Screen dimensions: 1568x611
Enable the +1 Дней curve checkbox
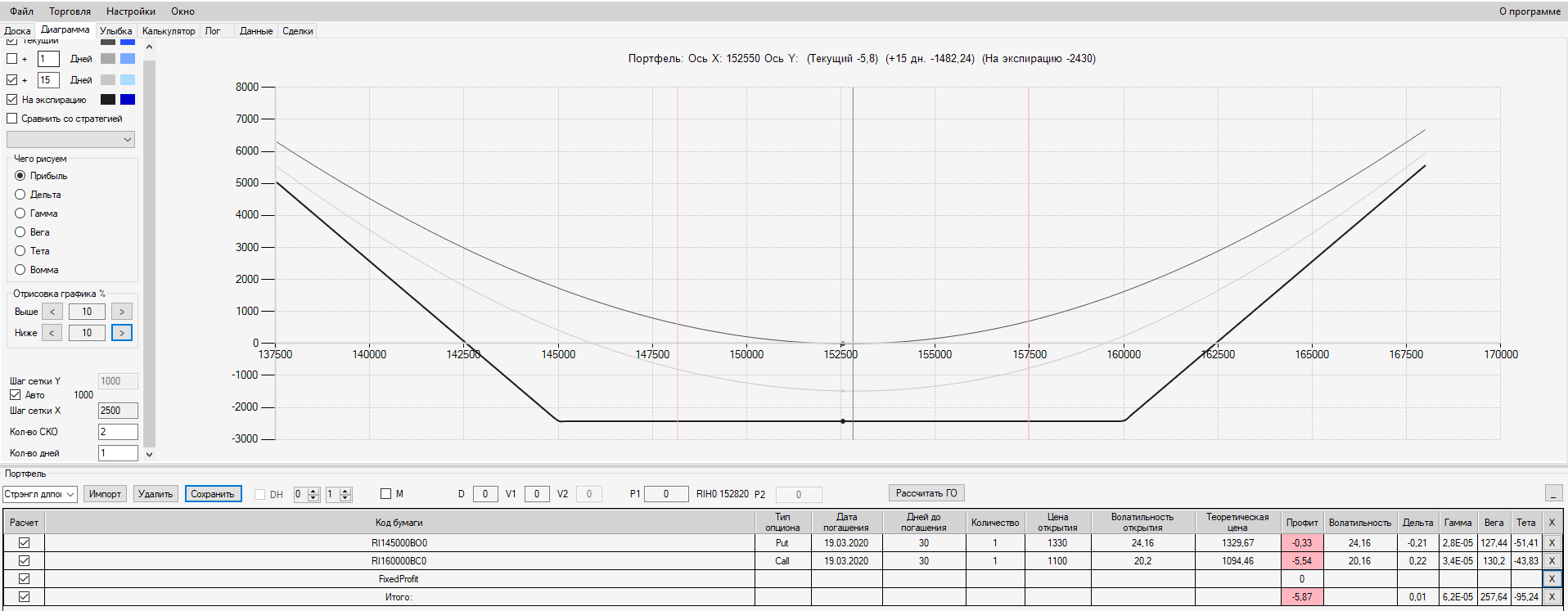click(11, 59)
